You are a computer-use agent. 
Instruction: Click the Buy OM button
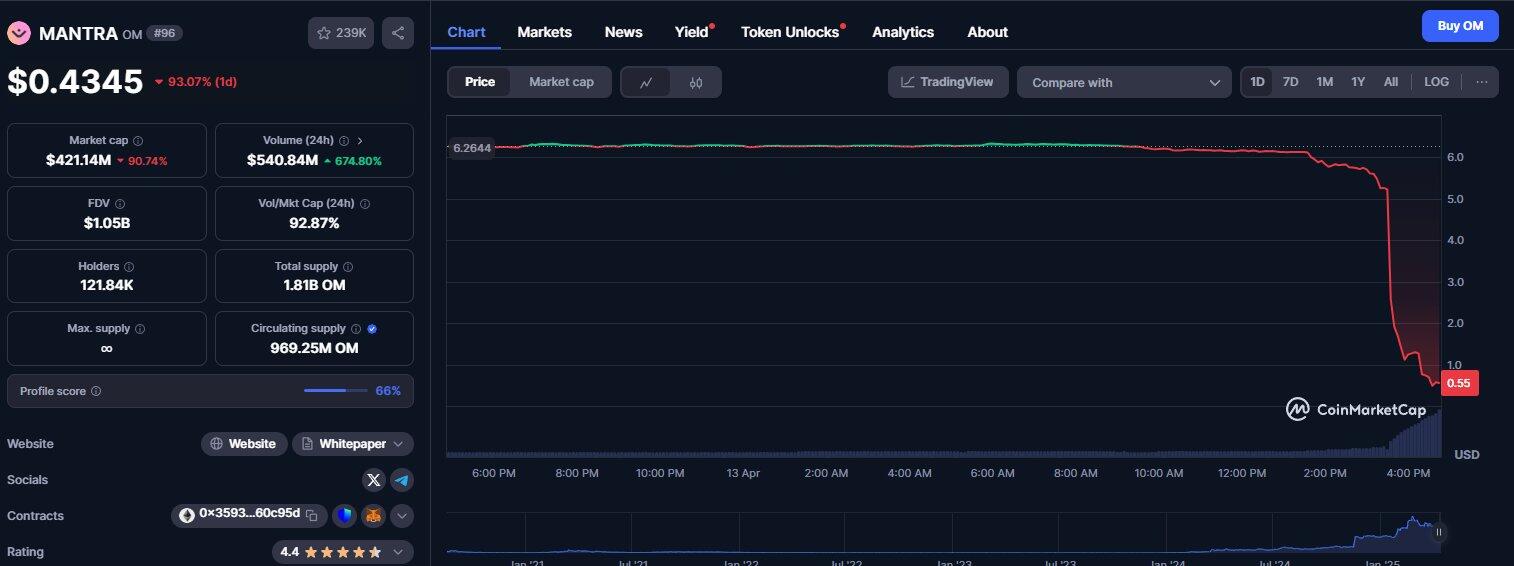point(1460,26)
